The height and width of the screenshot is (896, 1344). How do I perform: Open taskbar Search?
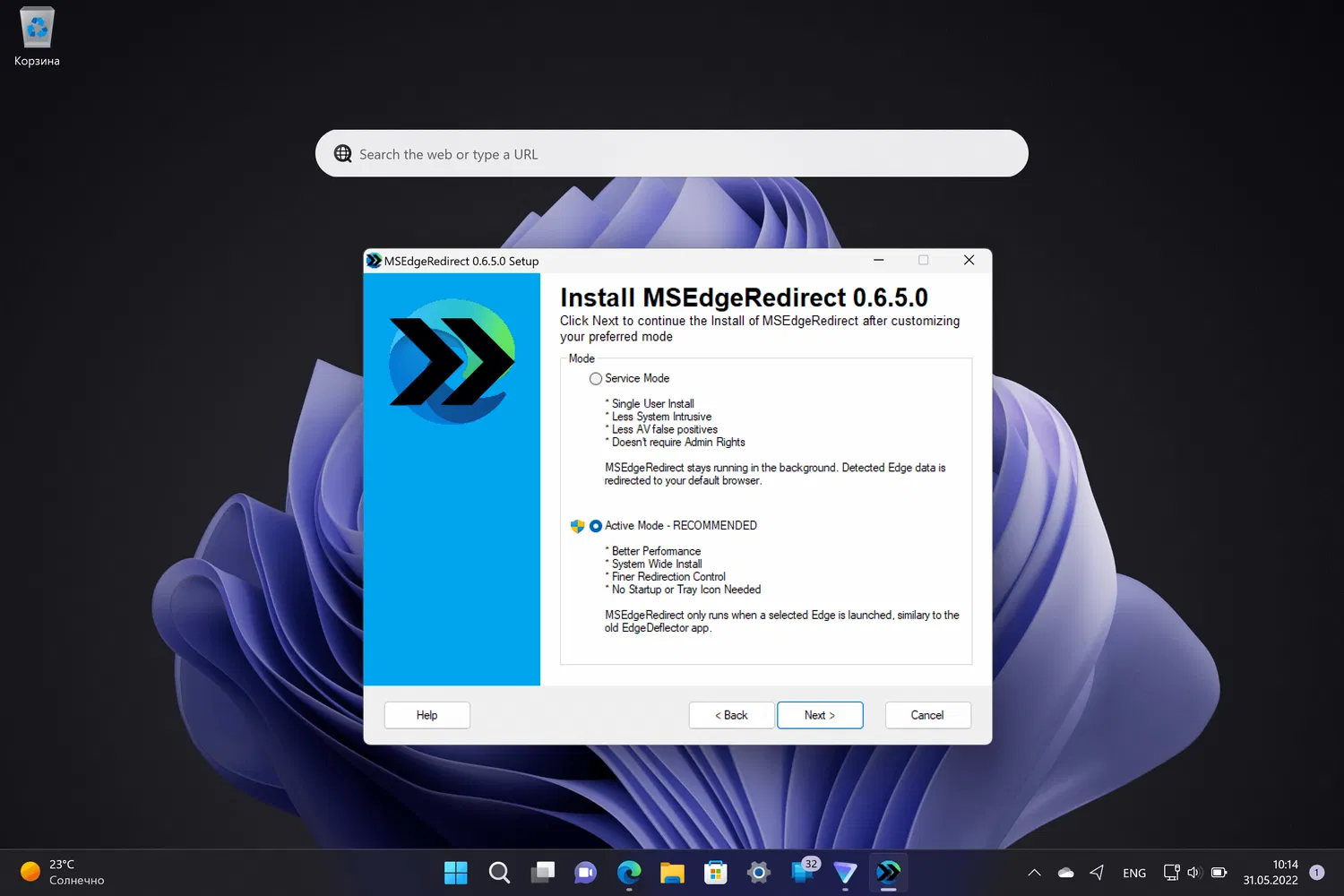point(499,873)
